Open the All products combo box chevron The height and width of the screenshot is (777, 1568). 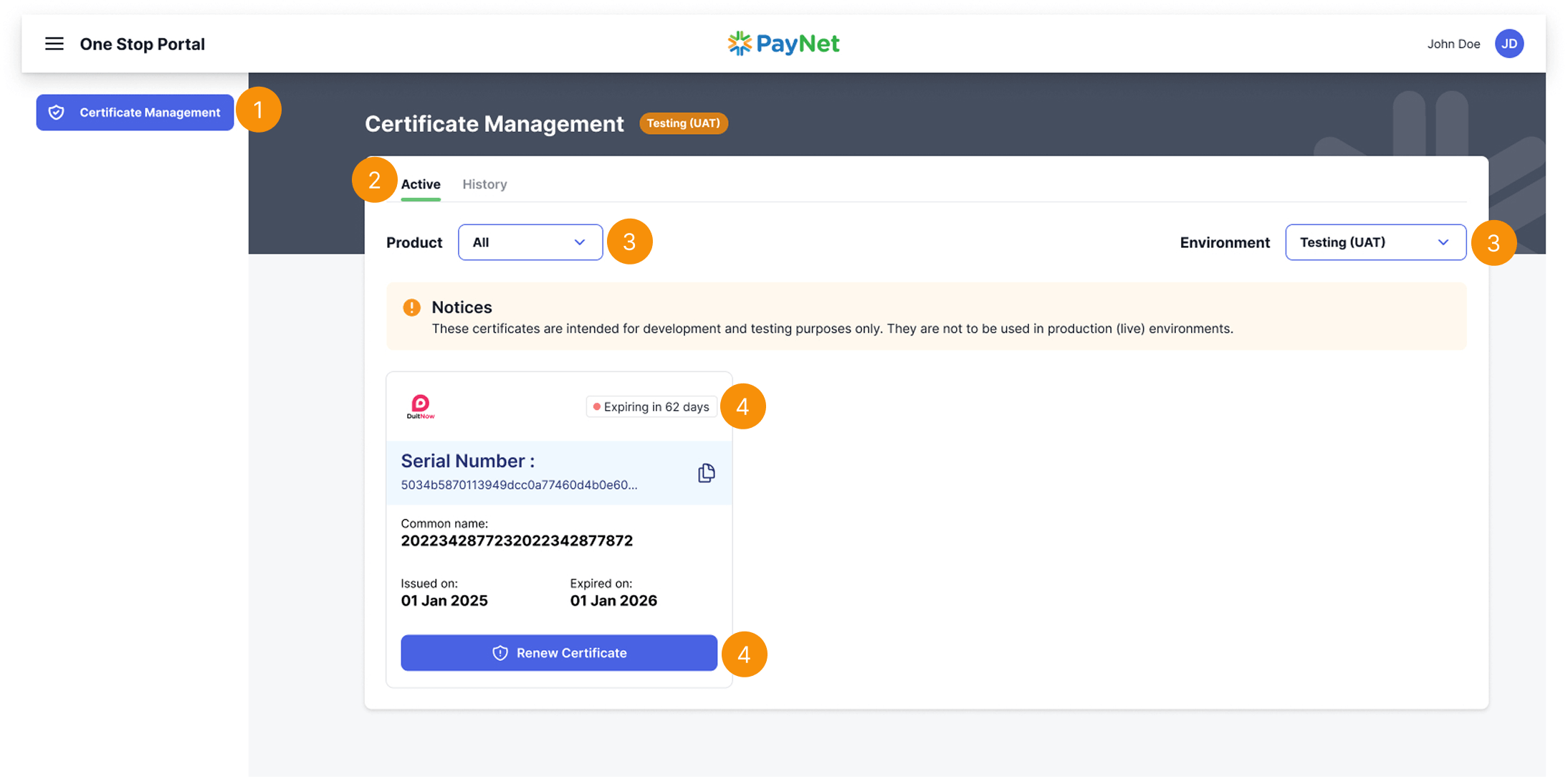coord(579,242)
